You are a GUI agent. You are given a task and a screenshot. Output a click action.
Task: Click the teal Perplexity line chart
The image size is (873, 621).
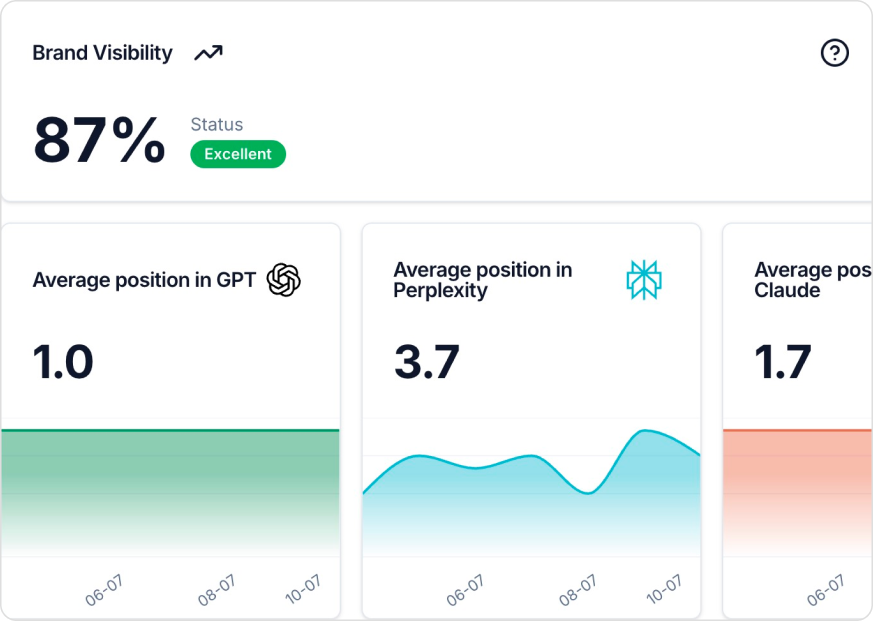(530, 500)
